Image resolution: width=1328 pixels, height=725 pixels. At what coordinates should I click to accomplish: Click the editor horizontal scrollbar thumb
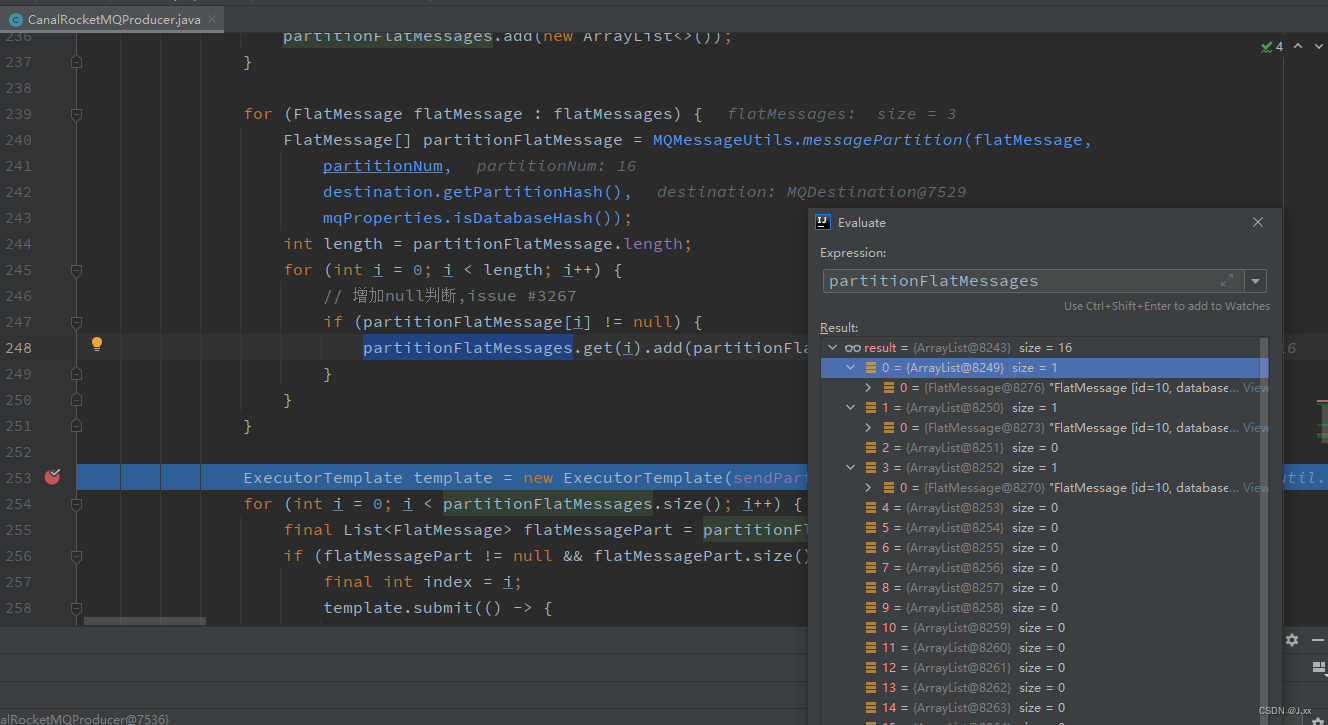145,621
